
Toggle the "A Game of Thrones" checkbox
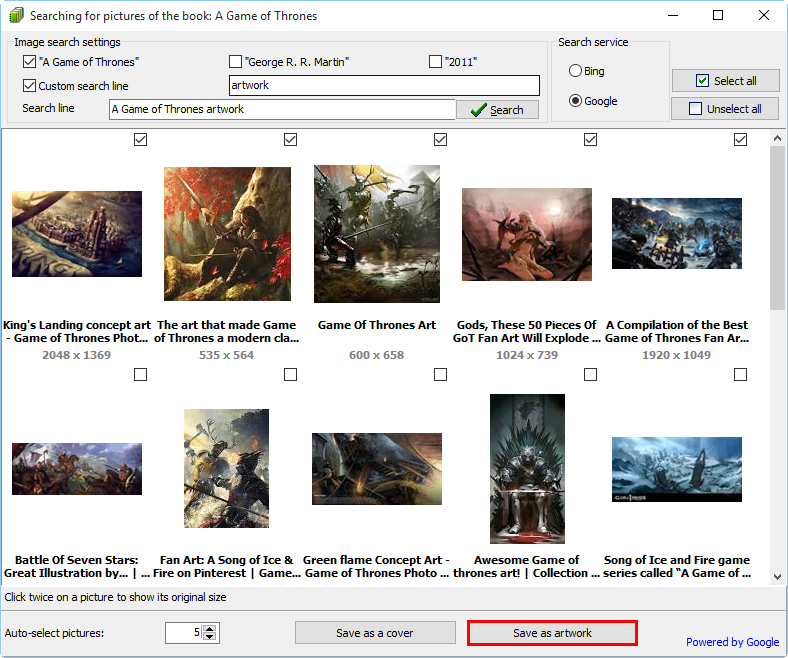[x=29, y=62]
